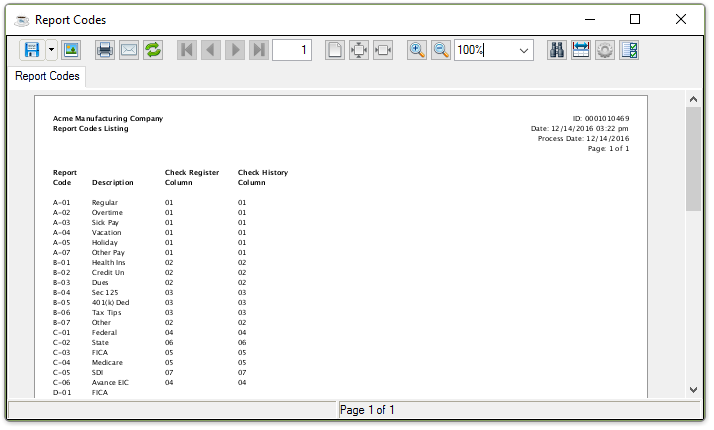Click the 'Avance EIC' description

pyautogui.click(x=110, y=383)
